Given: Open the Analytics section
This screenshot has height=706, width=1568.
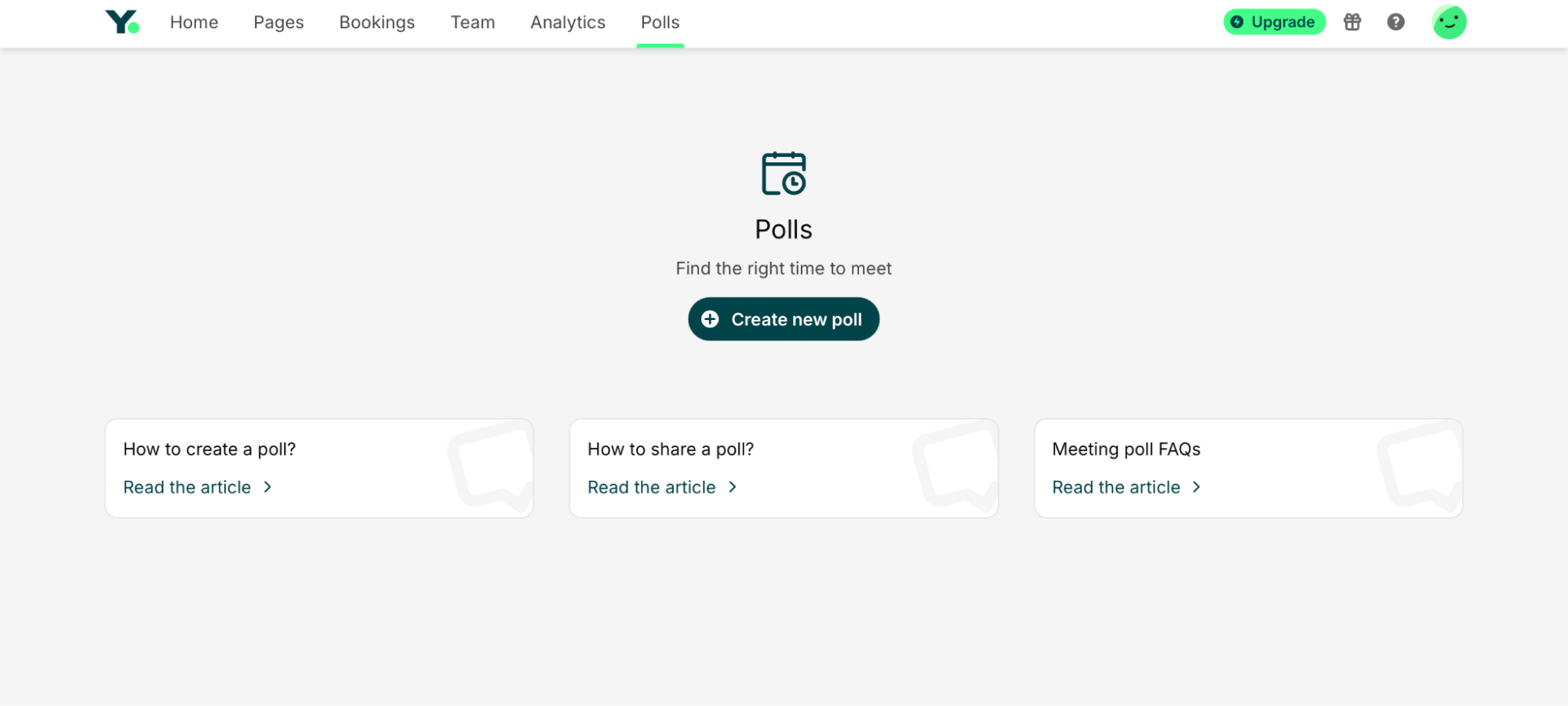Looking at the screenshot, I should (x=567, y=22).
